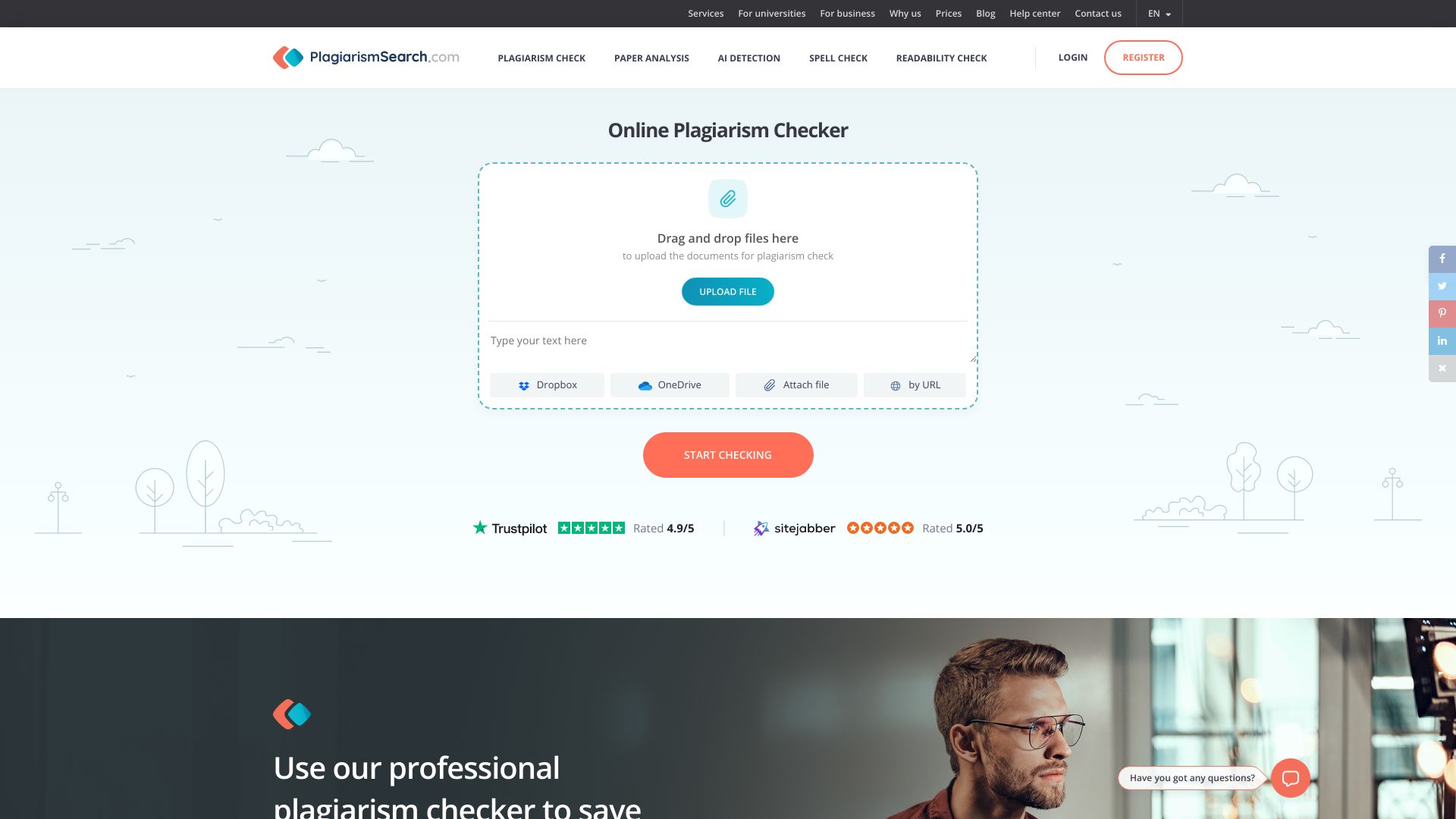
Task: Click the START CHECKING button
Action: 728,454
